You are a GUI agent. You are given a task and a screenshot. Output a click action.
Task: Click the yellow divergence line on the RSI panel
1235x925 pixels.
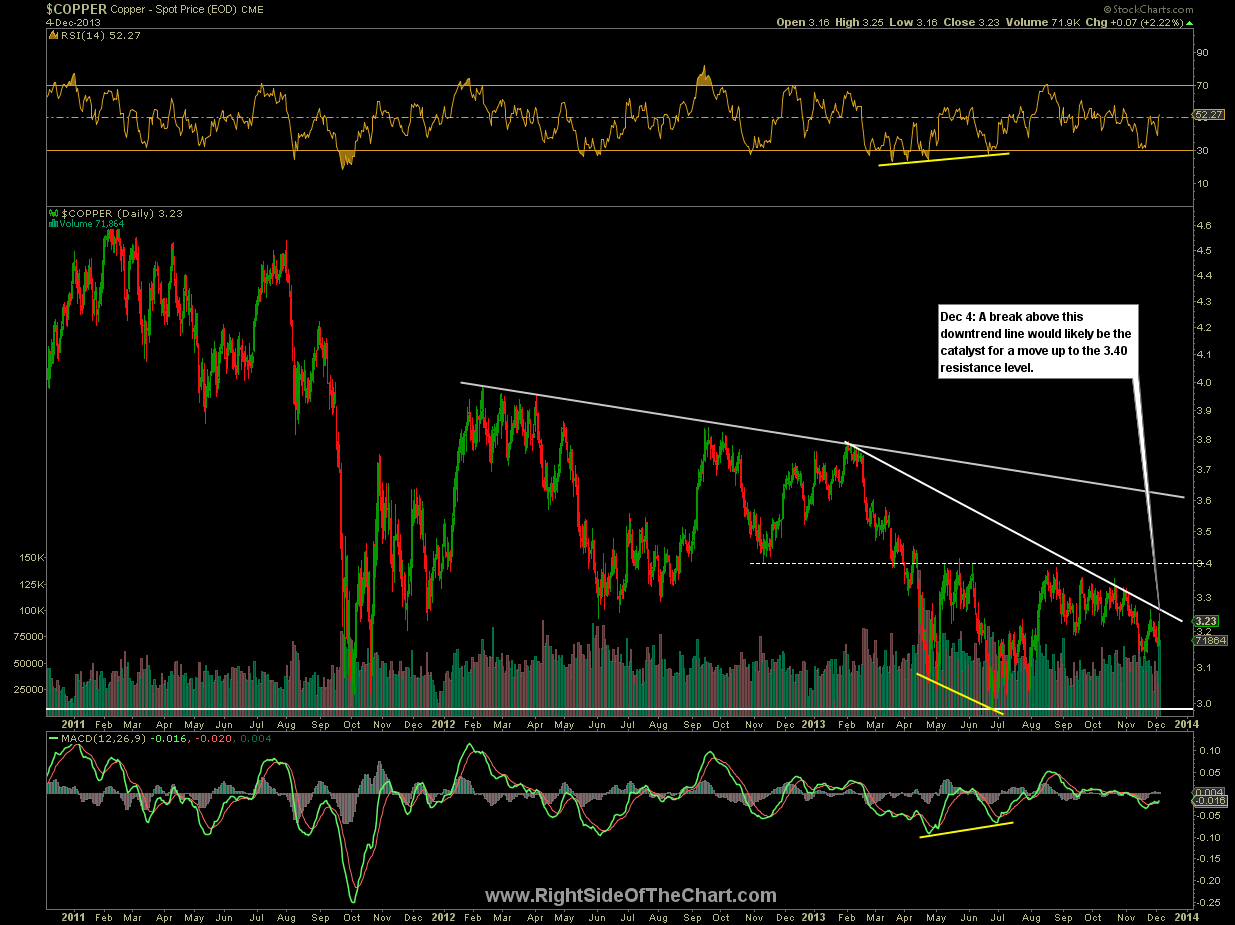tap(944, 159)
